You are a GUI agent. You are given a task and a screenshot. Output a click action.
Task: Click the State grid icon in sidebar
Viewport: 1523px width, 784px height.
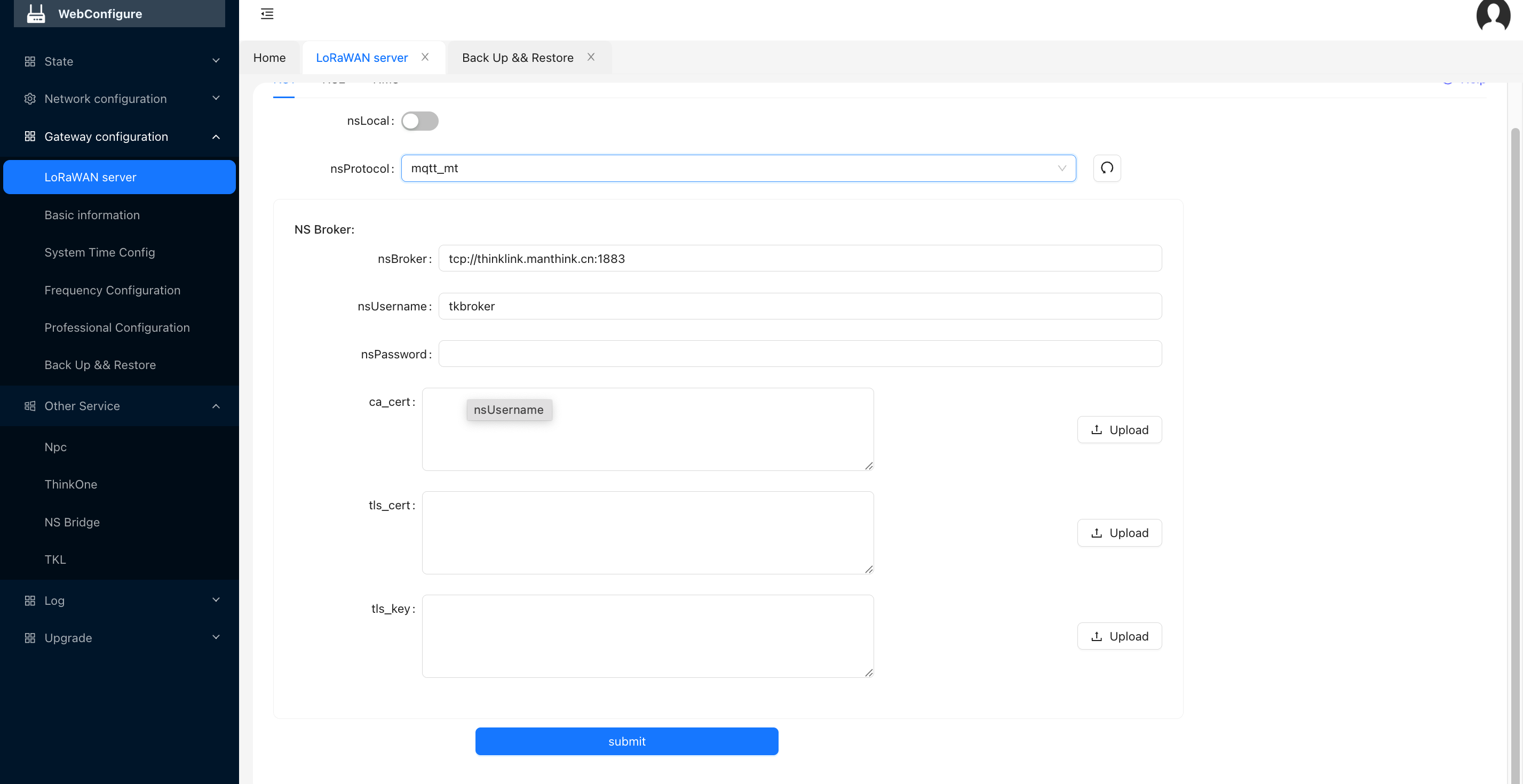pos(29,61)
